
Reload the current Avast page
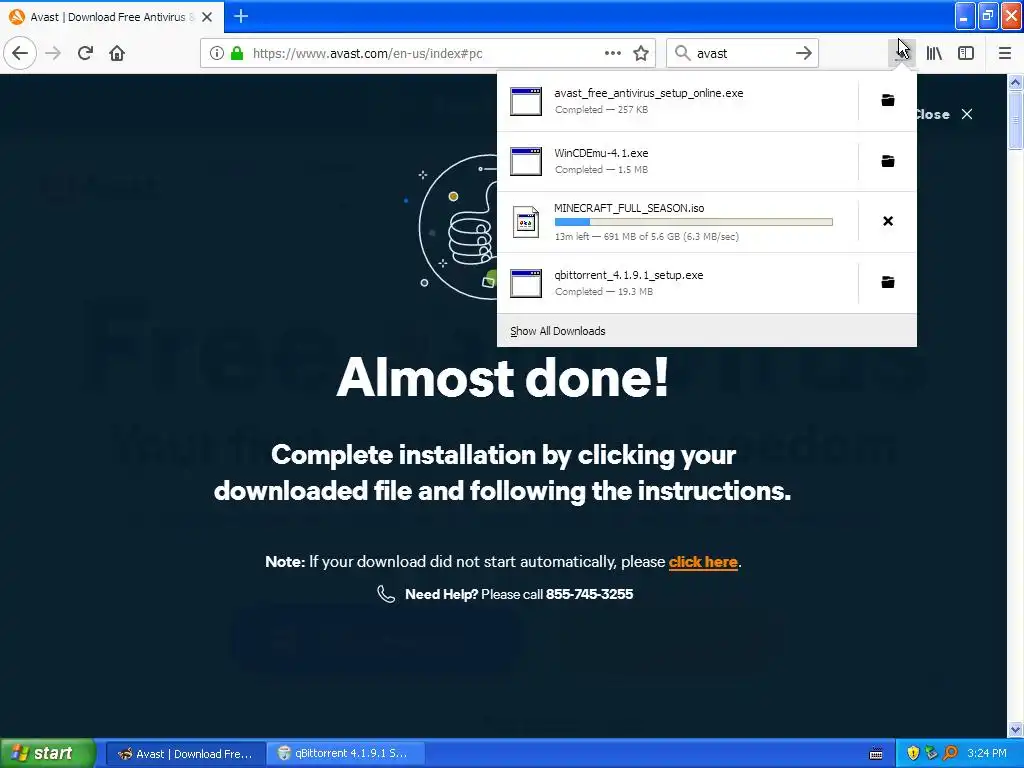coord(85,53)
